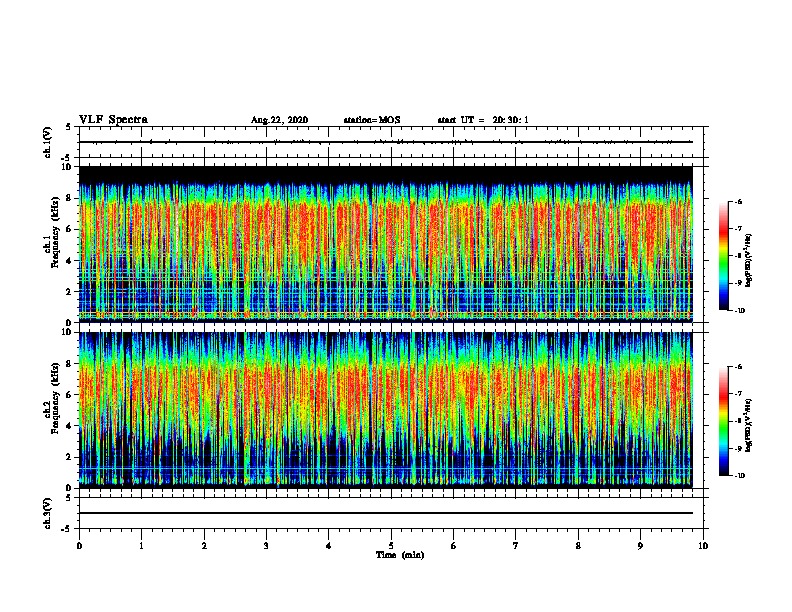Click the ch.1 frequency axis "4" tick label
Screen dimensions: 792x612
coord(69,261)
